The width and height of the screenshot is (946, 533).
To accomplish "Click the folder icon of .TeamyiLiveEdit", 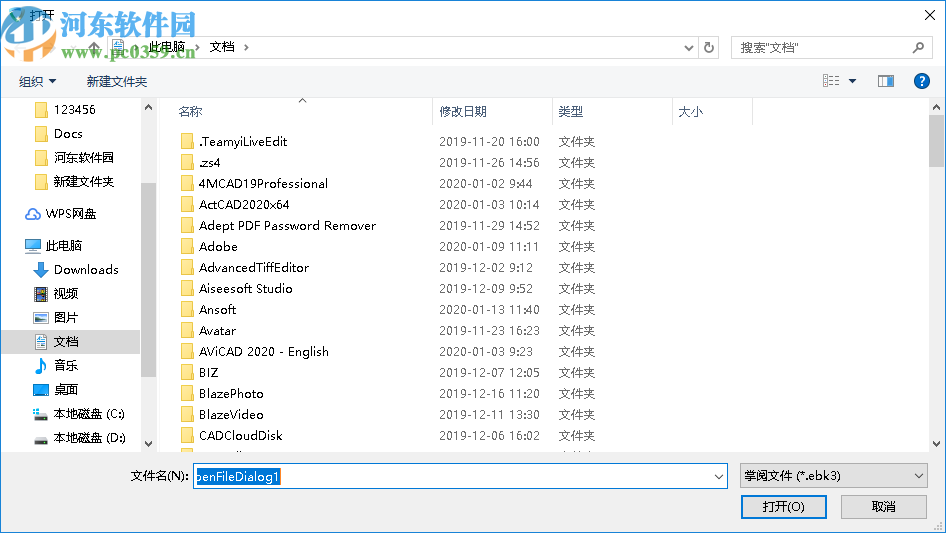I will pos(187,142).
